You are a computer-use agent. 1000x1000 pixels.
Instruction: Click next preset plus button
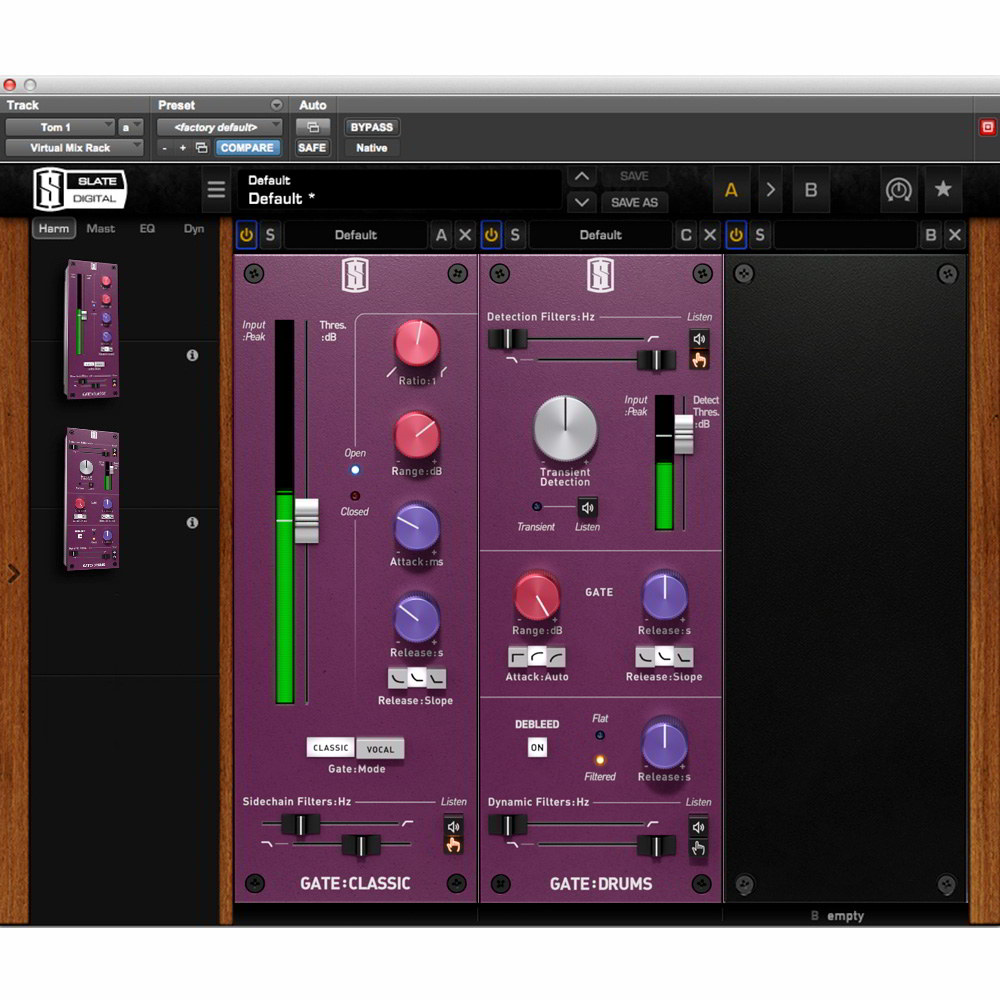tap(182, 147)
